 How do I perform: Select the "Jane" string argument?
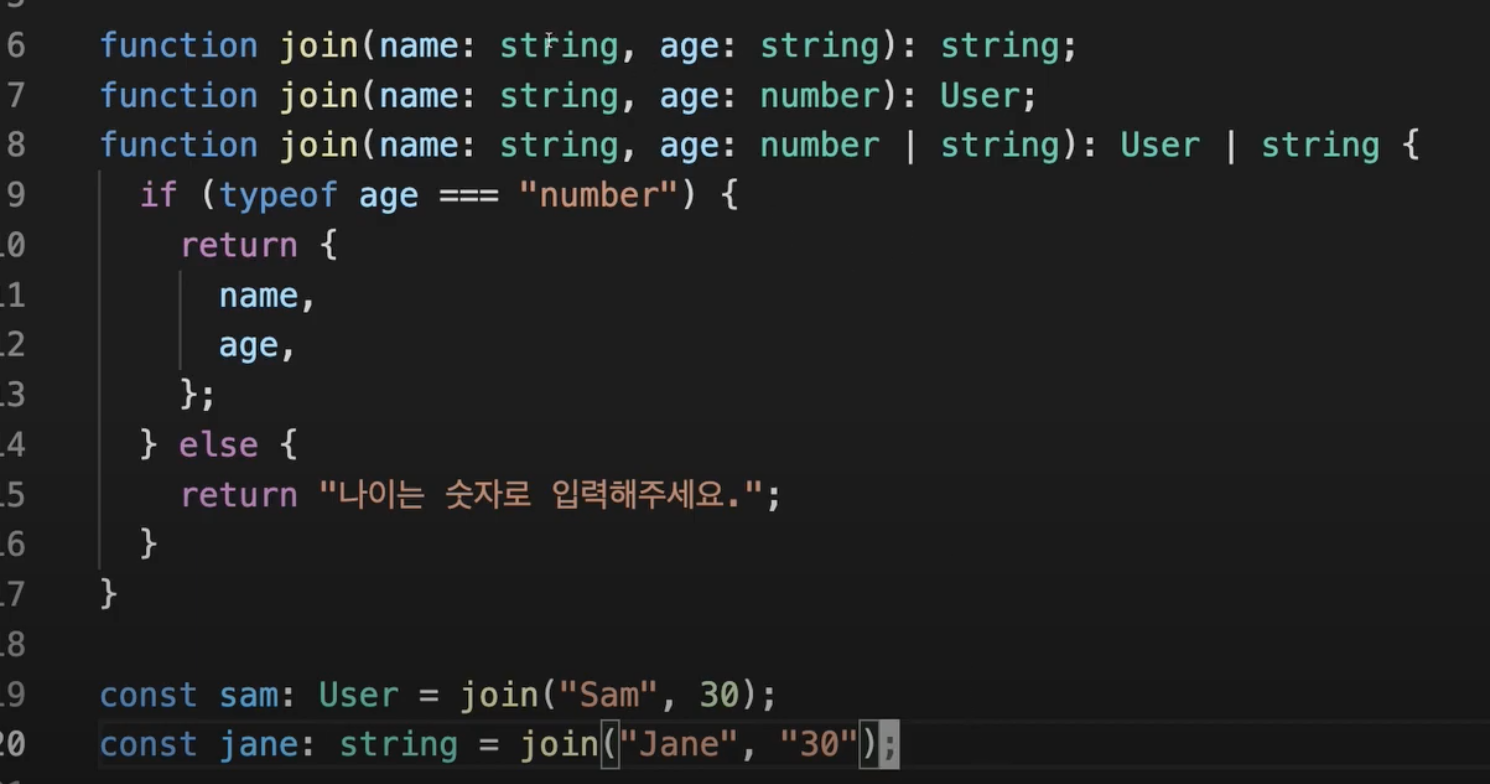(679, 745)
